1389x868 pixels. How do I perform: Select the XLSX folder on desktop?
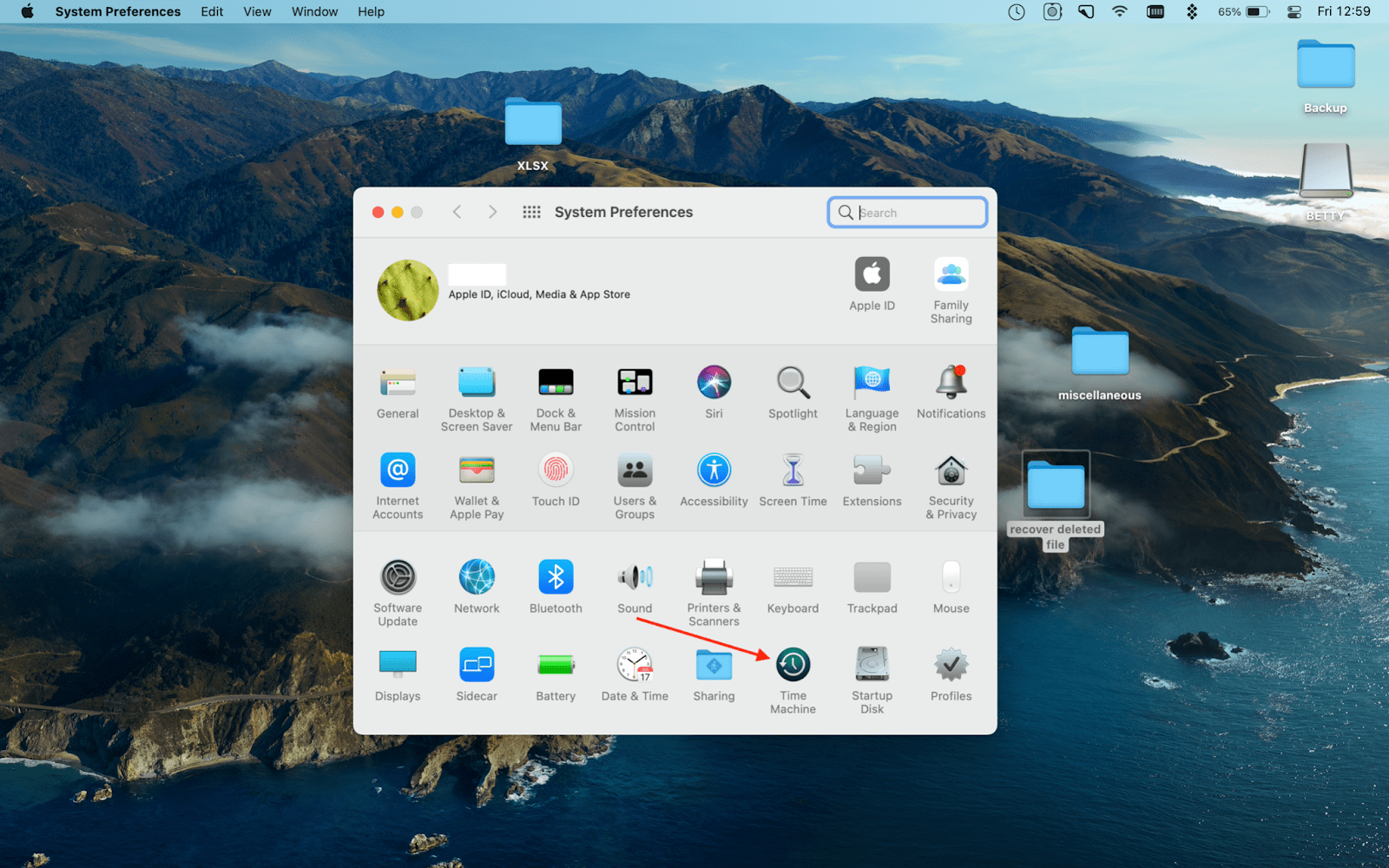point(533,135)
